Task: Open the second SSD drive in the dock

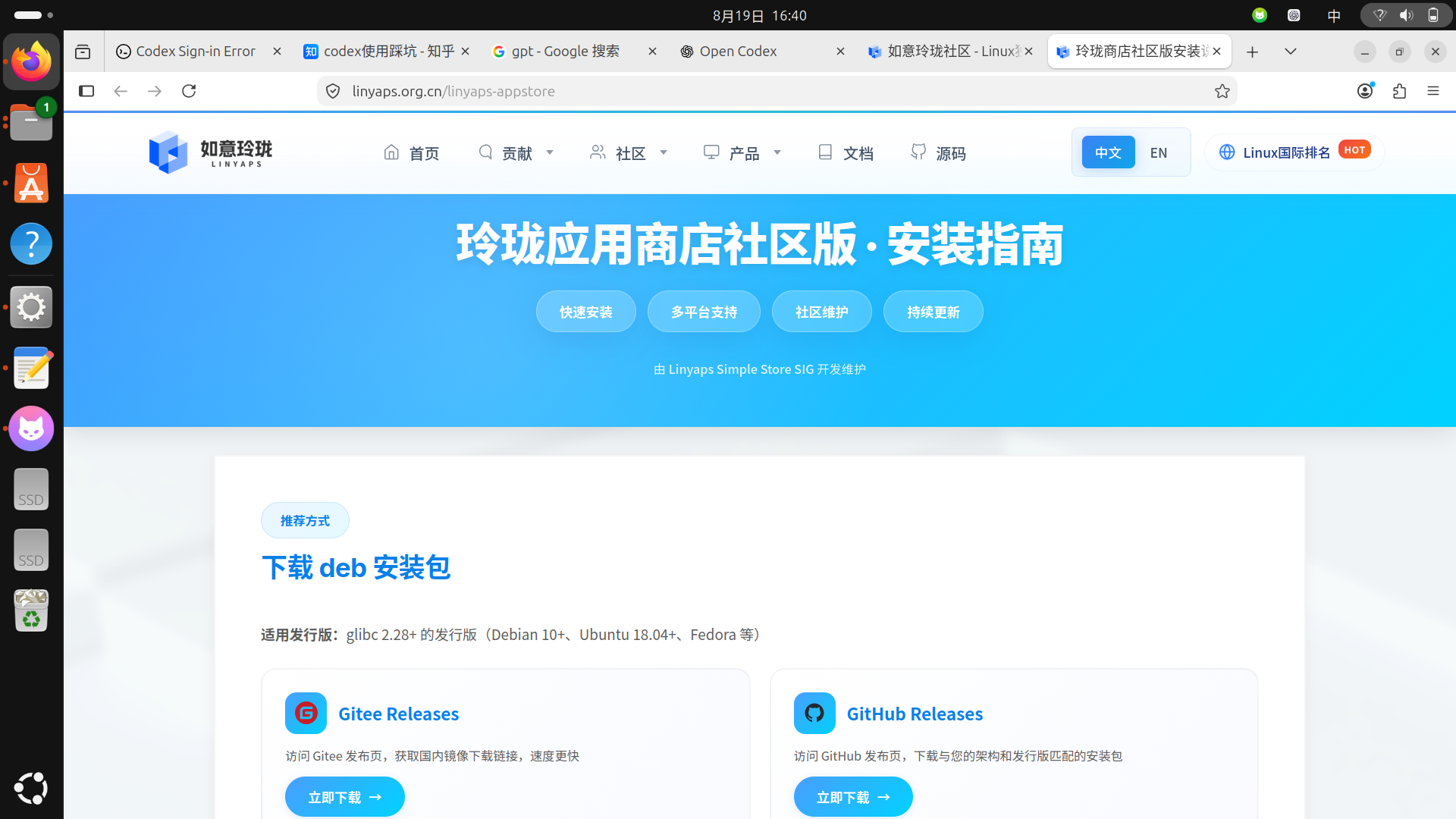Action: tap(31, 550)
